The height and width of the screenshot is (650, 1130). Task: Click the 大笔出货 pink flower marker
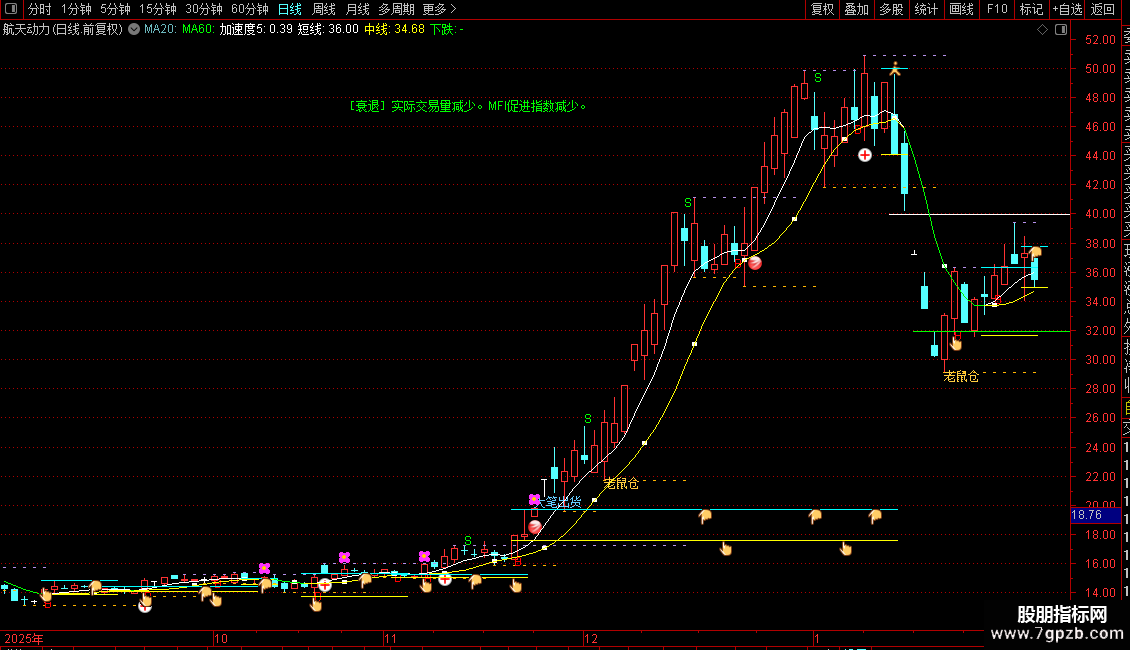[x=534, y=499]
